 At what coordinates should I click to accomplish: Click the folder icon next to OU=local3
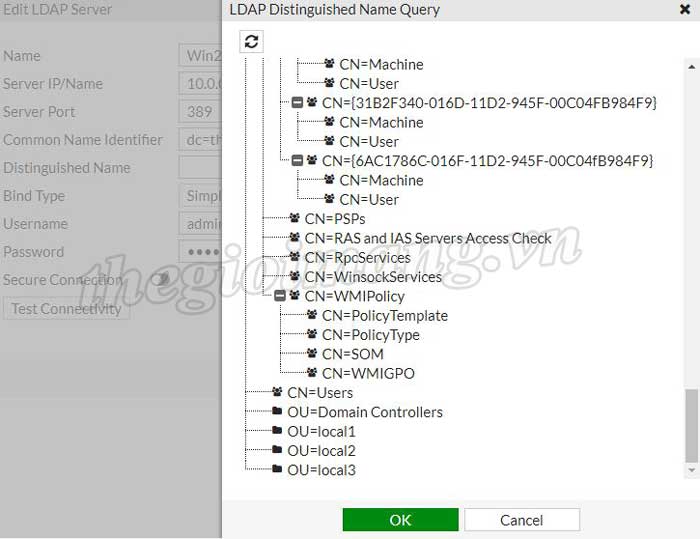(x=277, y=470)
